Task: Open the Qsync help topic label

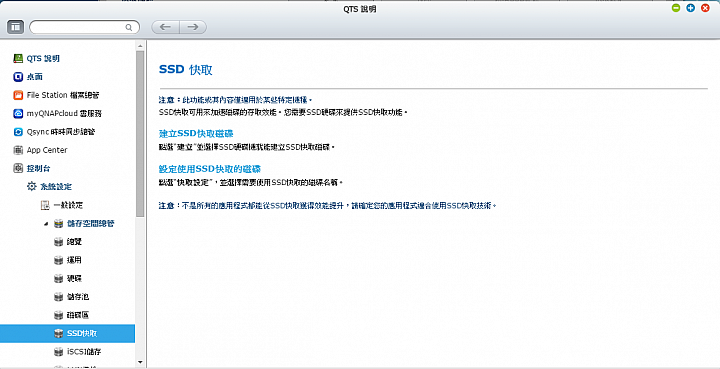Action: (x=61, y=132)
